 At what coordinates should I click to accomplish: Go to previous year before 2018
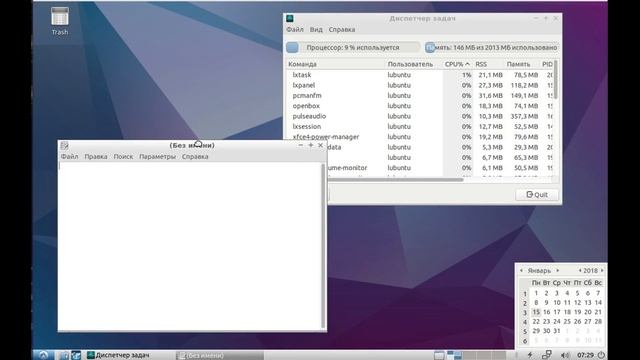580,271
